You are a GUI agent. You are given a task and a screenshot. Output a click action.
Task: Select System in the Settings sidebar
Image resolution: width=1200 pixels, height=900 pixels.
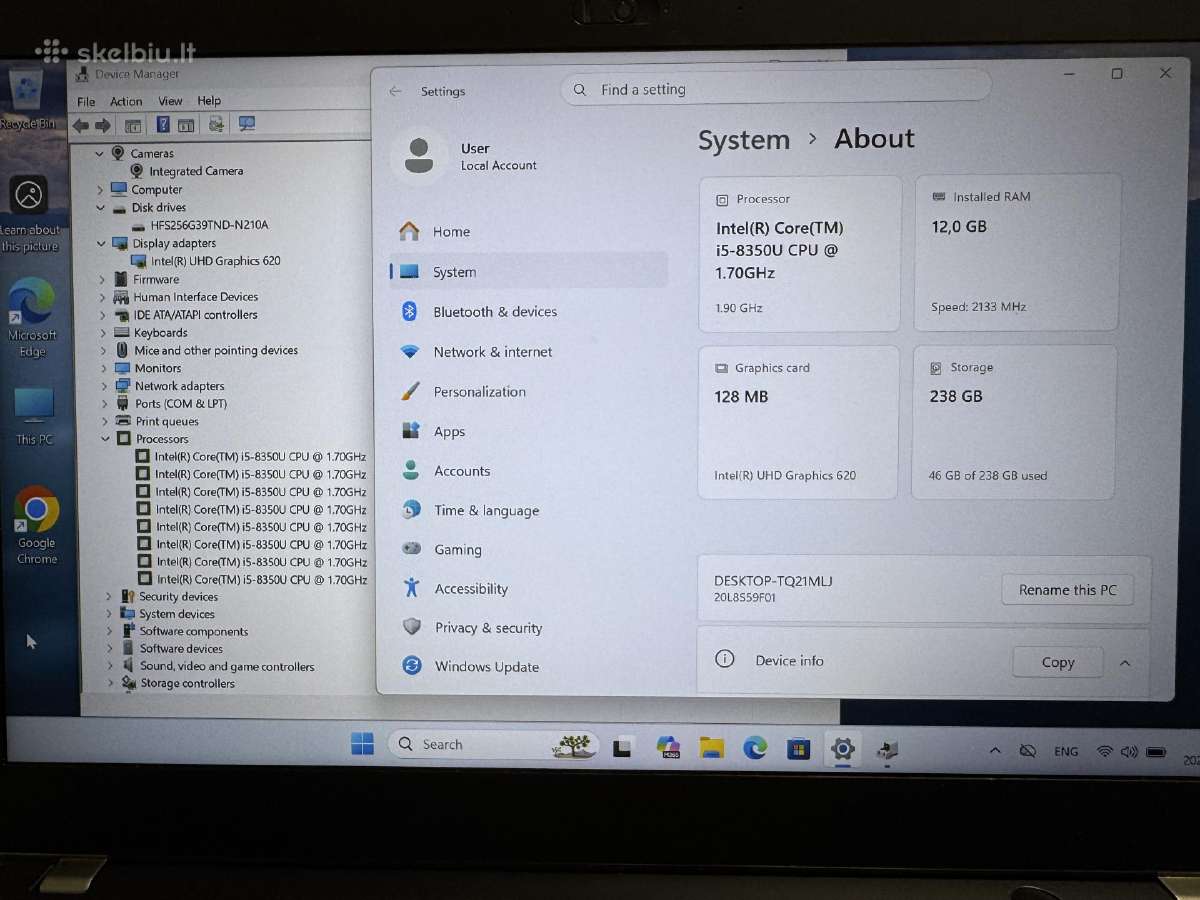(528, 271)
